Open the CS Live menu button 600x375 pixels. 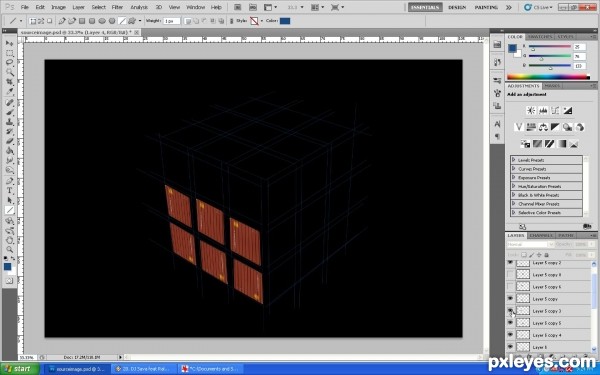(x=538, y=7)
